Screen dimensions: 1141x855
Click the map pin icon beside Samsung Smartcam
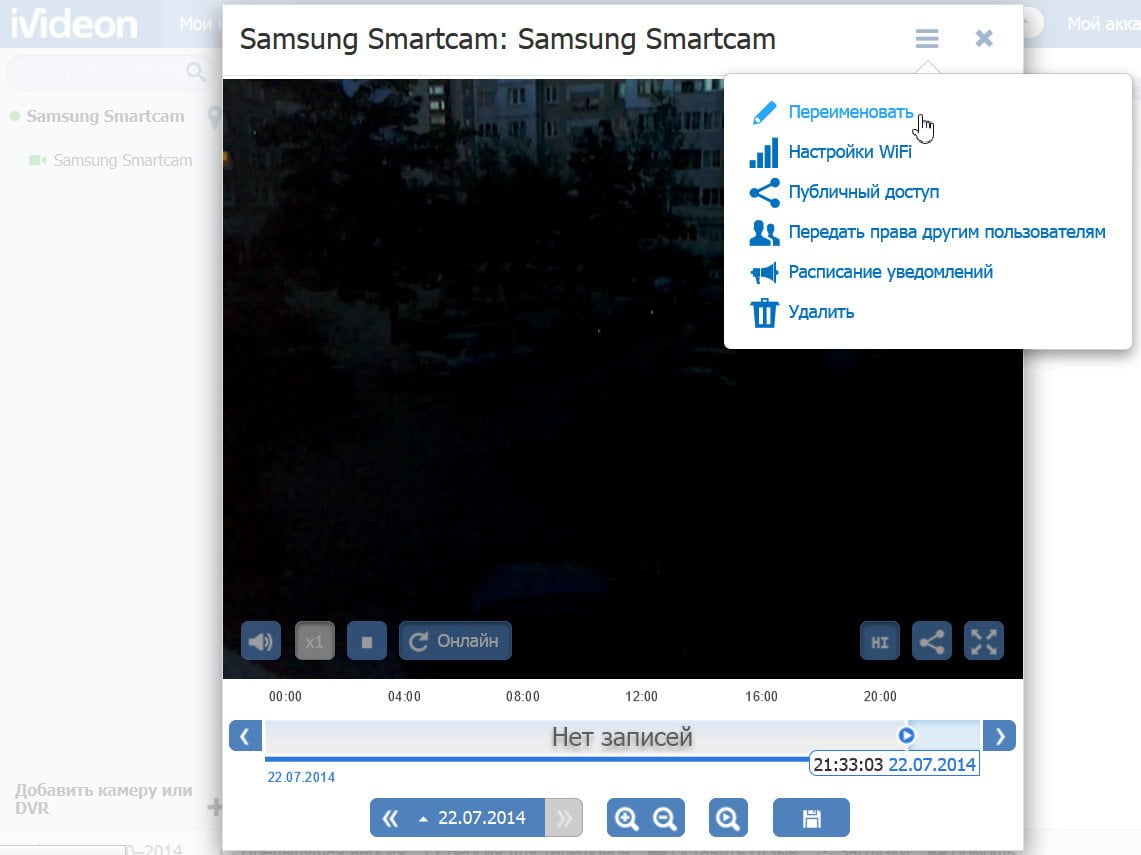coord(214,117)
